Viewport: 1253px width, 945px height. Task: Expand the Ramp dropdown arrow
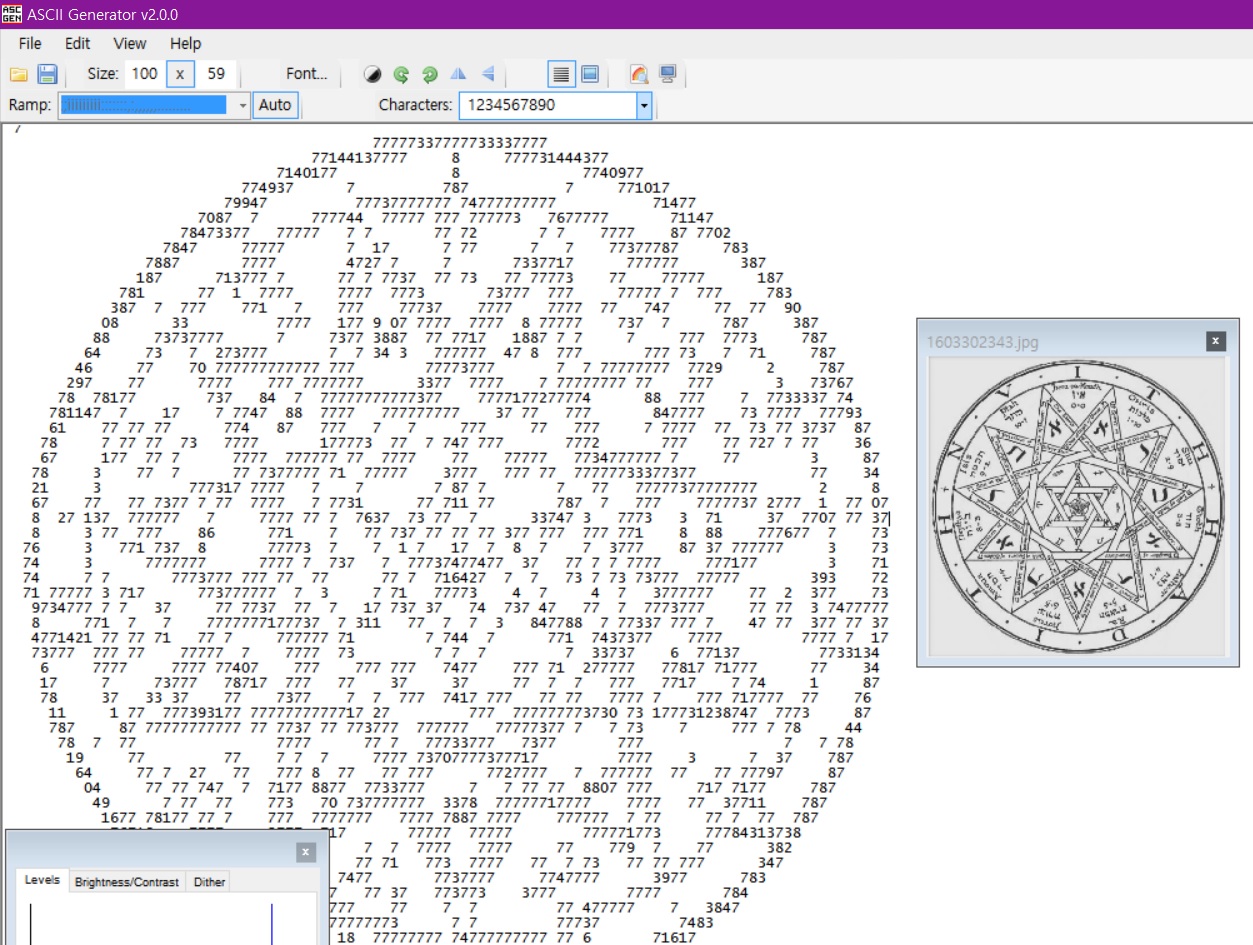point(243,105)
